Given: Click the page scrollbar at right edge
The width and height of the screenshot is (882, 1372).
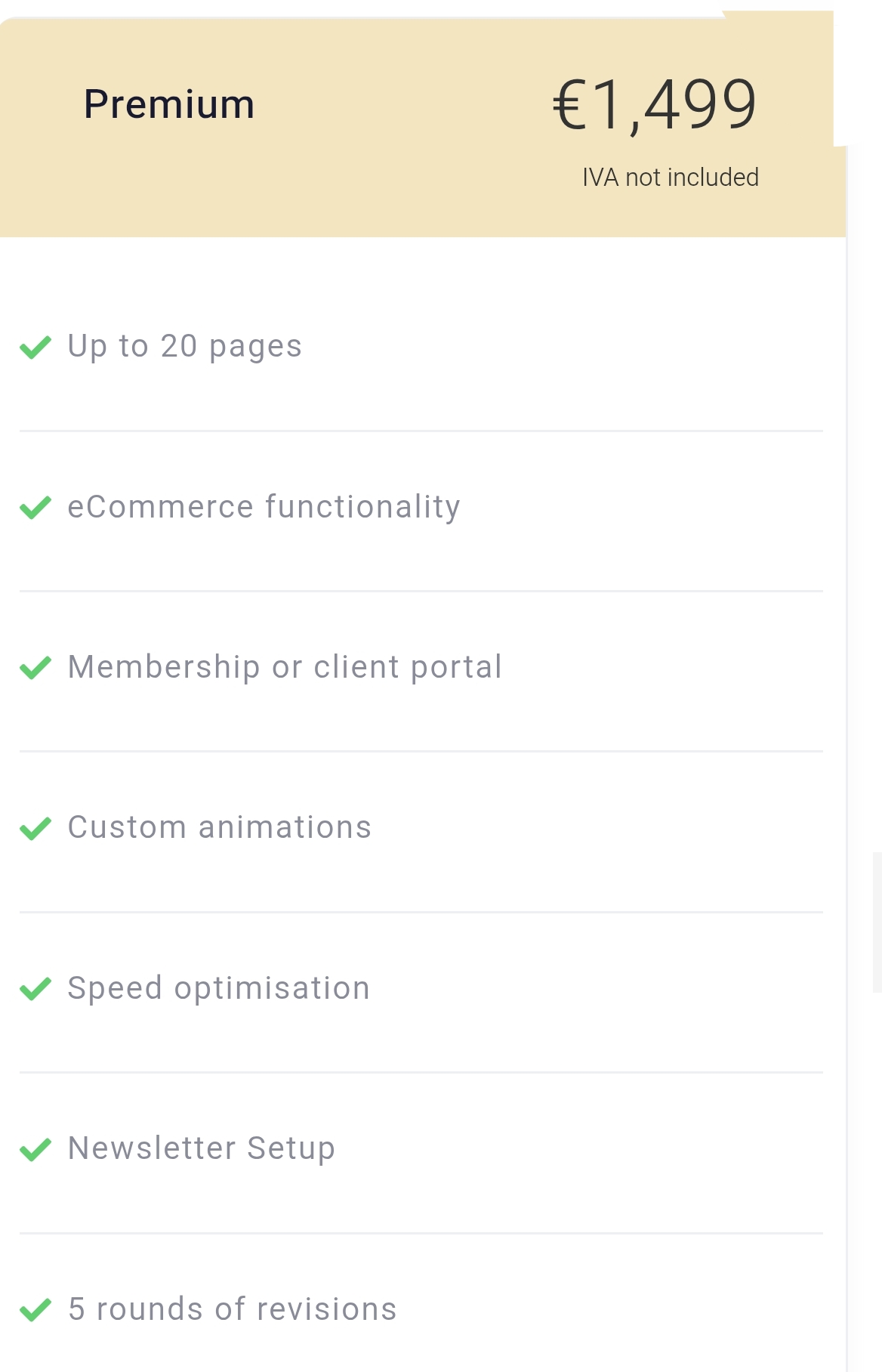Looking at the screenshot, I should pos(877,922).
